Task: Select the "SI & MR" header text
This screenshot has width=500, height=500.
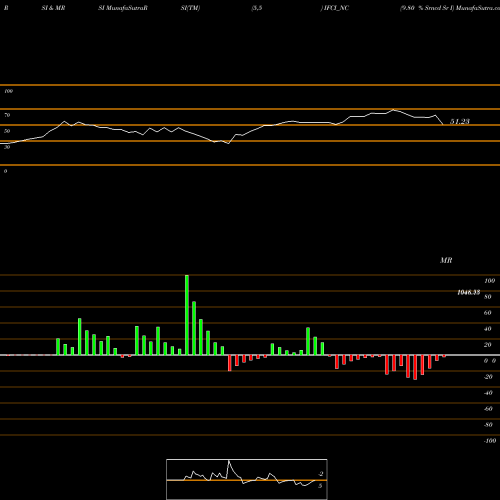Action: pyautogui.click(x=53, y=8)
